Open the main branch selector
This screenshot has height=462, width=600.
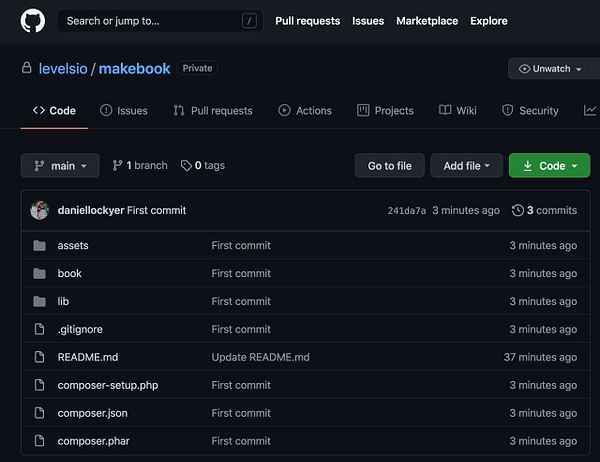coord(60,165)
